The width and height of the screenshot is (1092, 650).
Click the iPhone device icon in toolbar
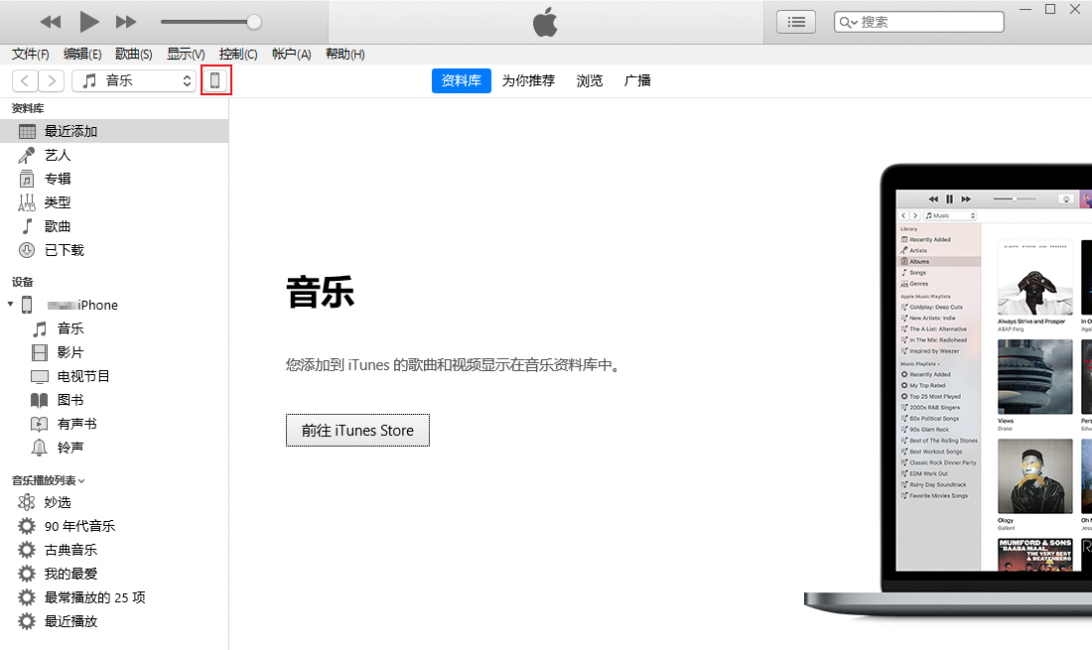point(216,81)
